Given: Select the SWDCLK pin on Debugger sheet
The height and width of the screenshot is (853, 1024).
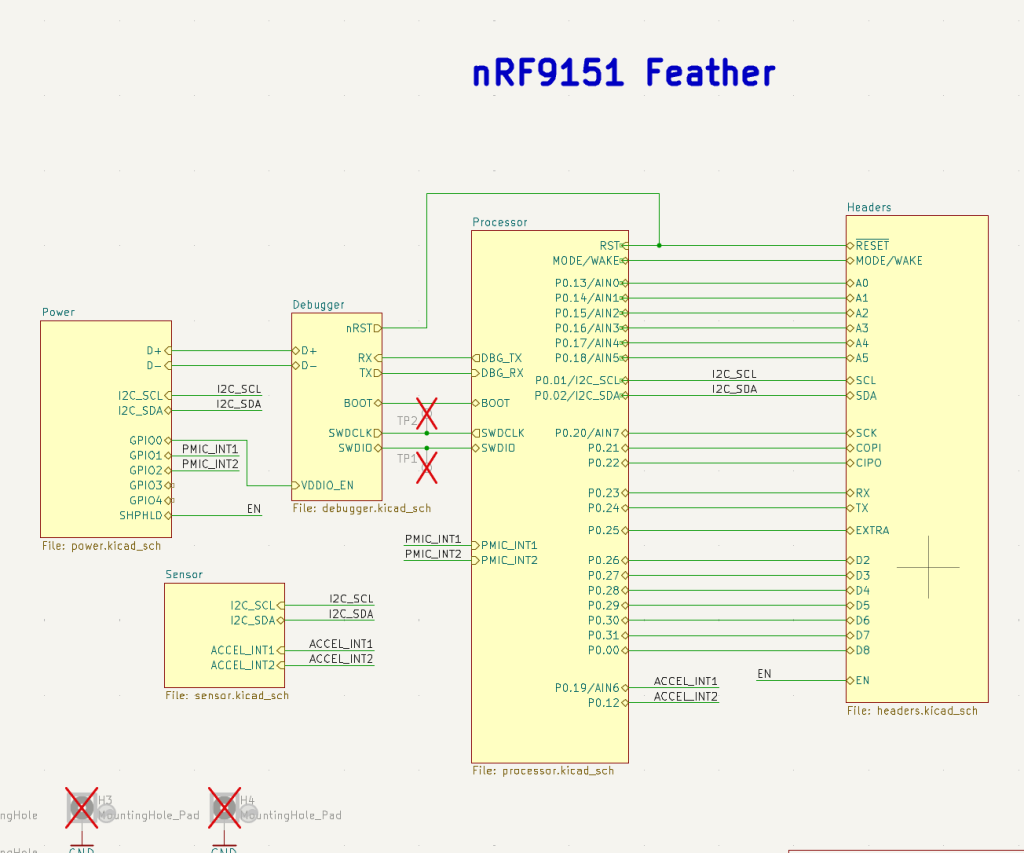Looking at the screenshot, I should (355, 433).
